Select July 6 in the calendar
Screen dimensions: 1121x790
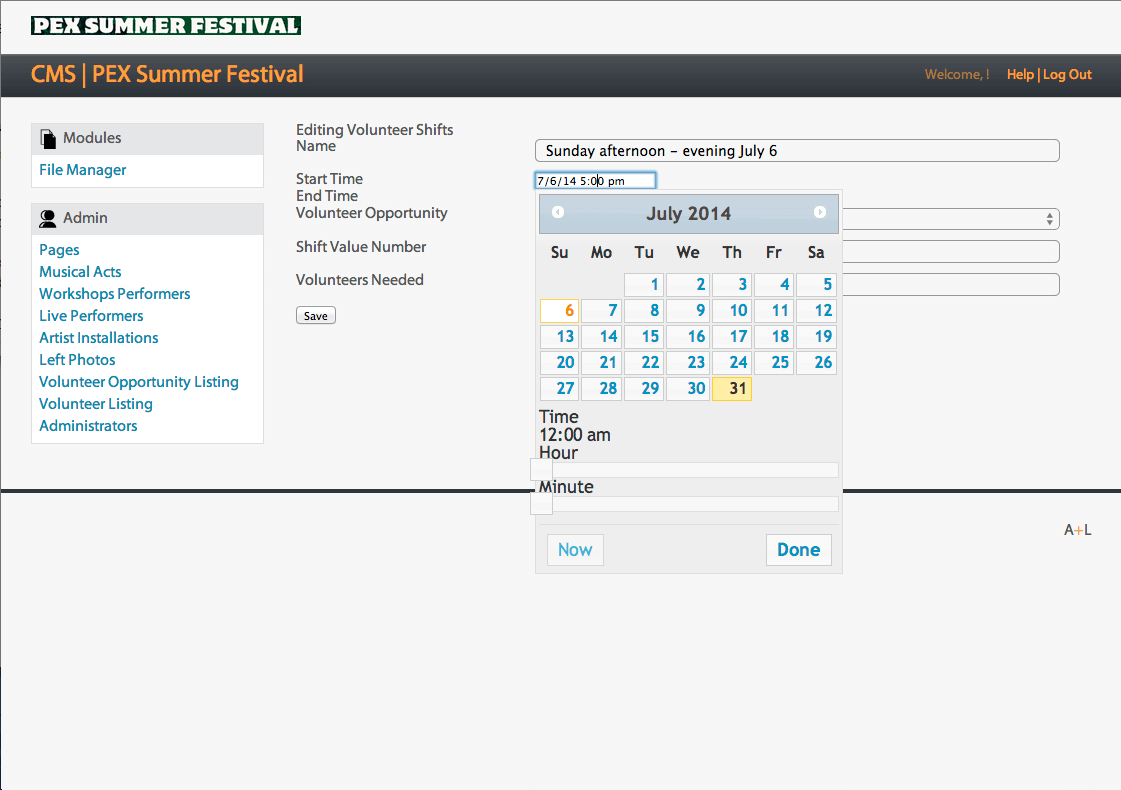pos(559,311)
